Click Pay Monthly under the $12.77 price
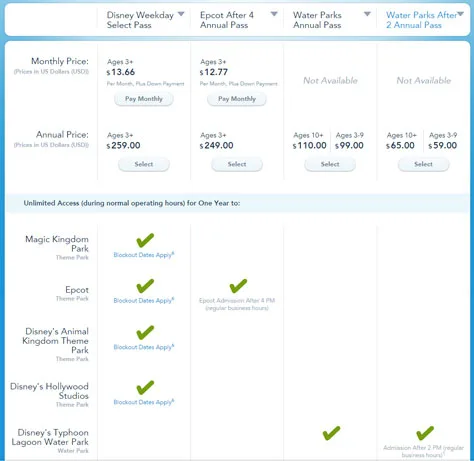The height and width of the screenshot is (461, 474). pyautogui.click(x=237, y=99)
